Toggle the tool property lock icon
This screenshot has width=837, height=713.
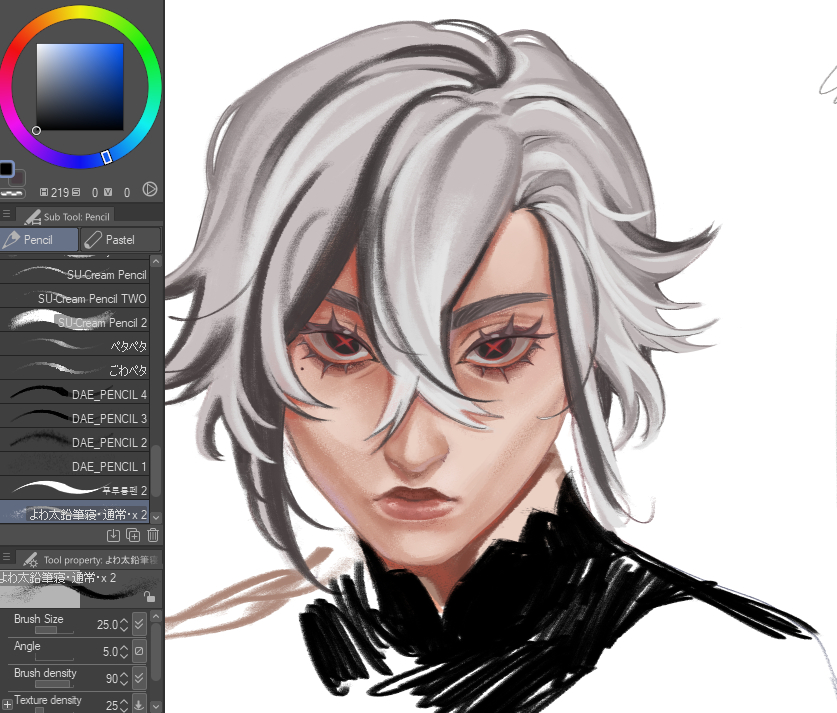coord(149,596)
